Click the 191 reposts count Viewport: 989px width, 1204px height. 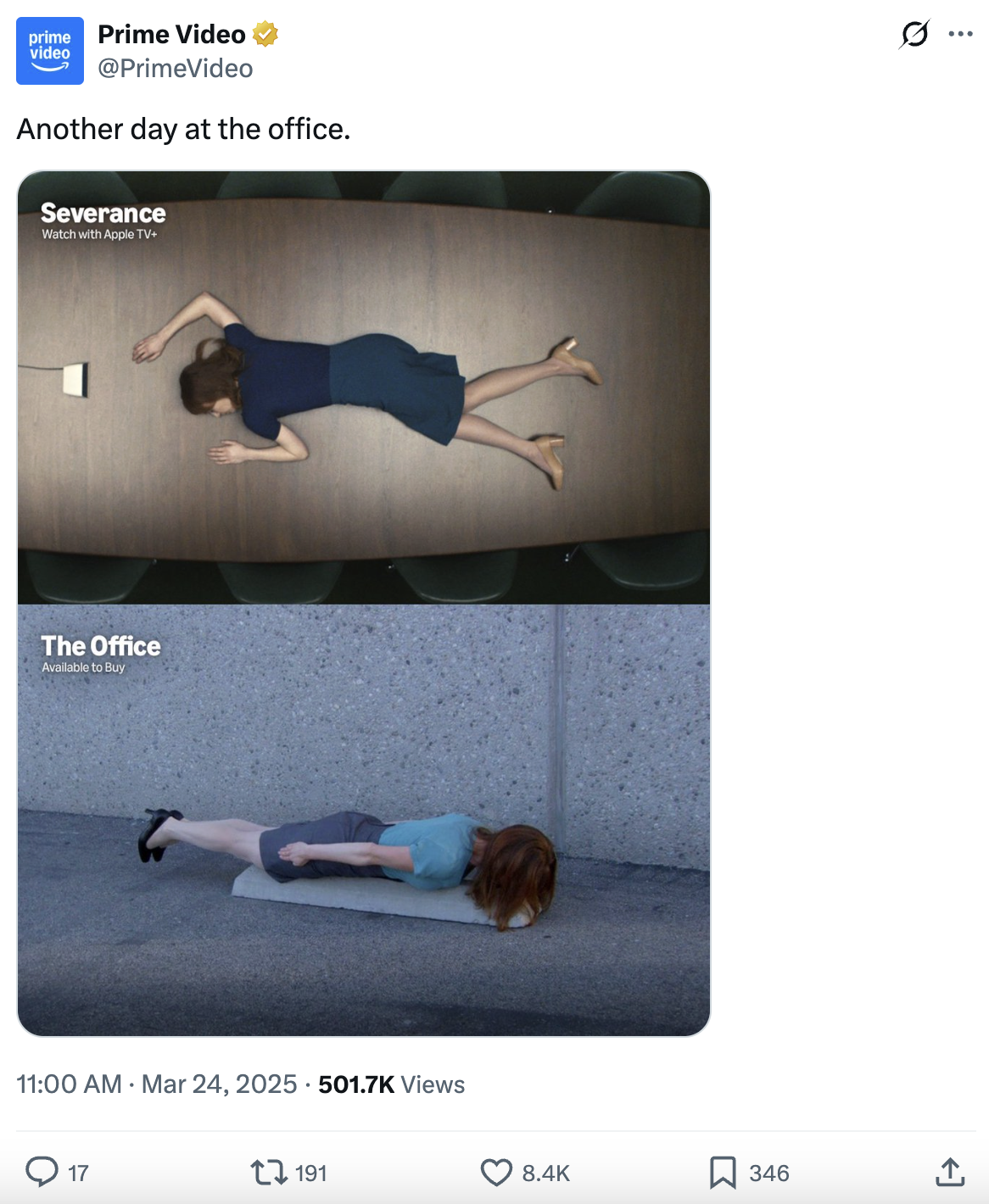pos(310,1173)
